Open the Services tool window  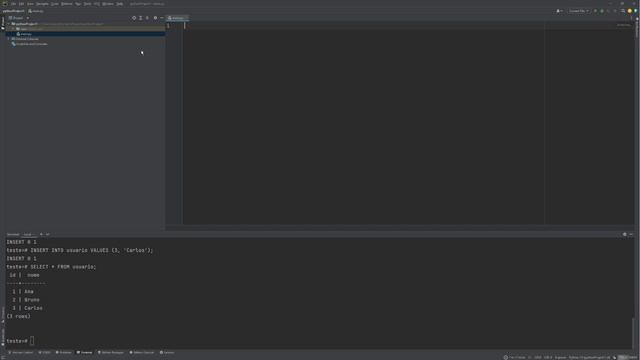coord(167,352)
